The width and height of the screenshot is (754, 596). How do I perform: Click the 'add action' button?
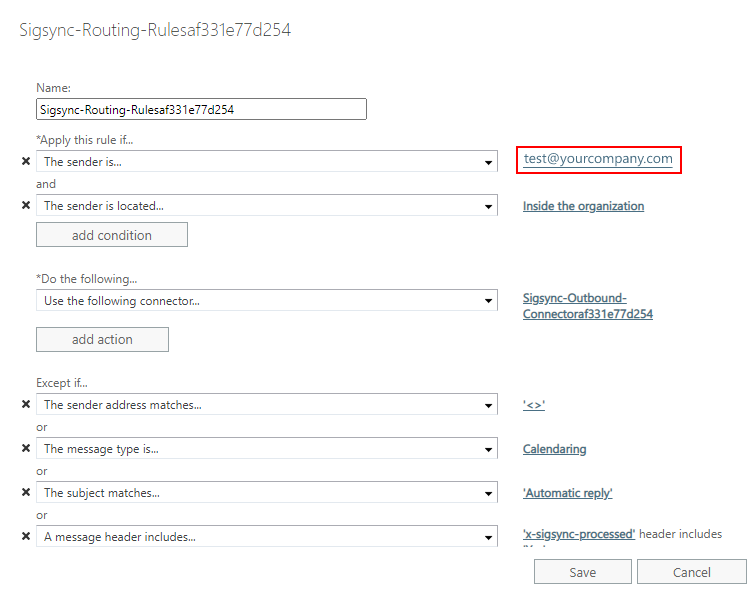(x=102, y=340)
